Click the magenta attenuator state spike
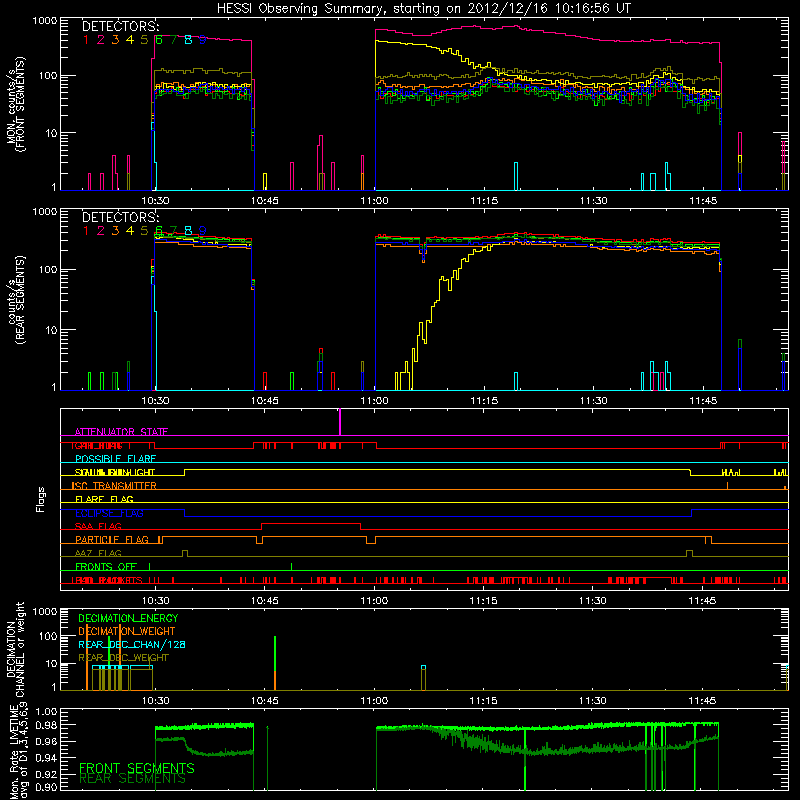 click(x=340, y=422)
